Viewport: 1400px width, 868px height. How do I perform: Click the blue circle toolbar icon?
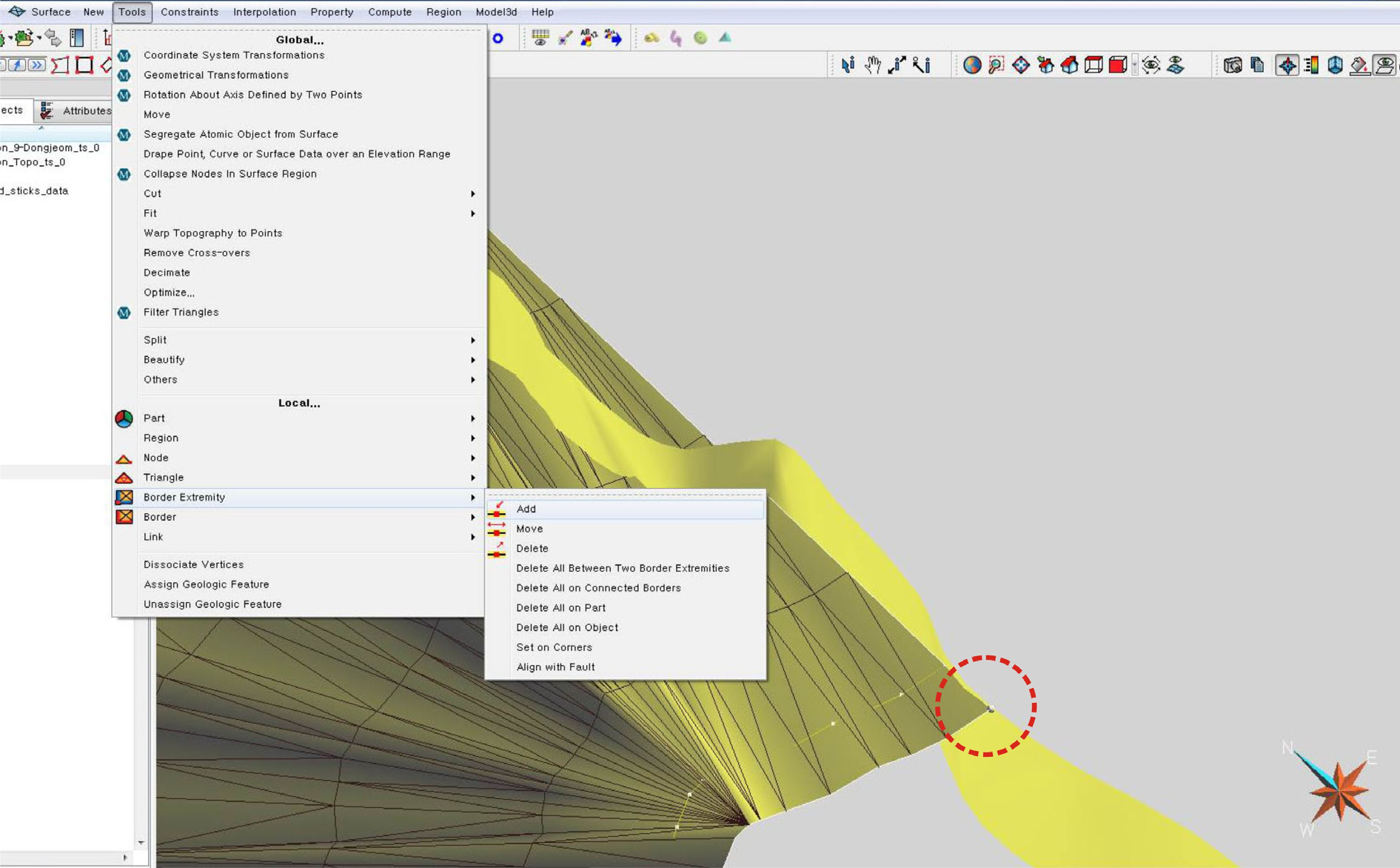498,38
